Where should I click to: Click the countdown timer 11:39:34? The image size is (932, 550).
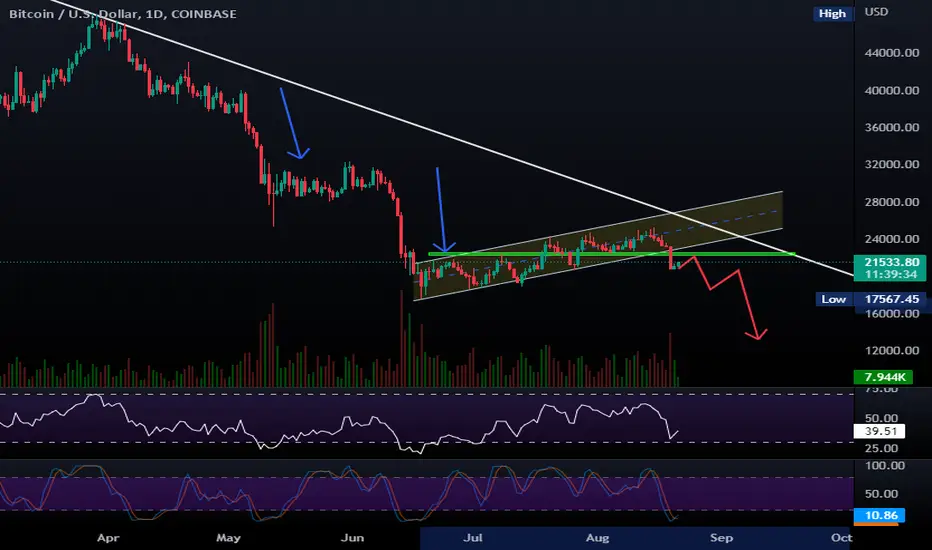tap(890, 274)
